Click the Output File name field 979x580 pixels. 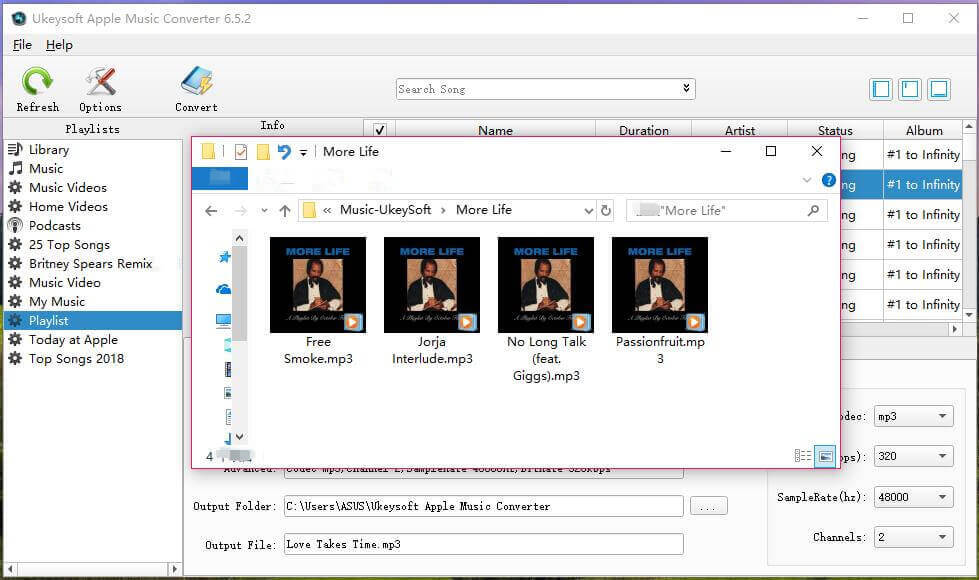pos(483,544)
